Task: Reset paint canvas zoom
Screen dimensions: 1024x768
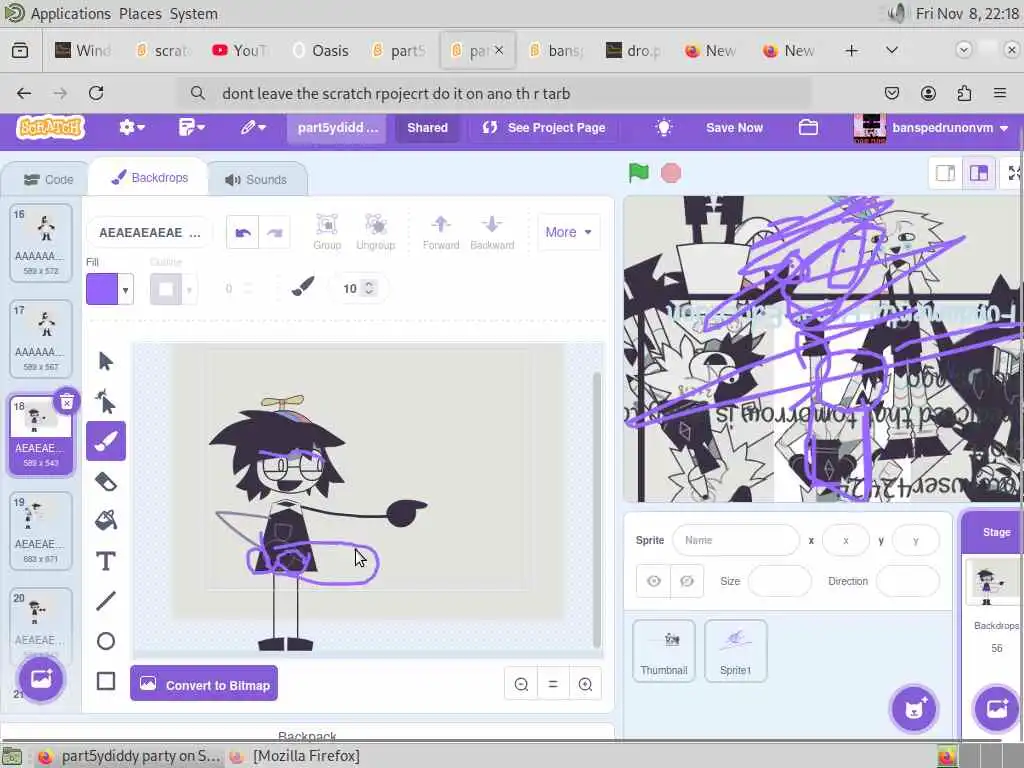Action: [x=553, y=684]
